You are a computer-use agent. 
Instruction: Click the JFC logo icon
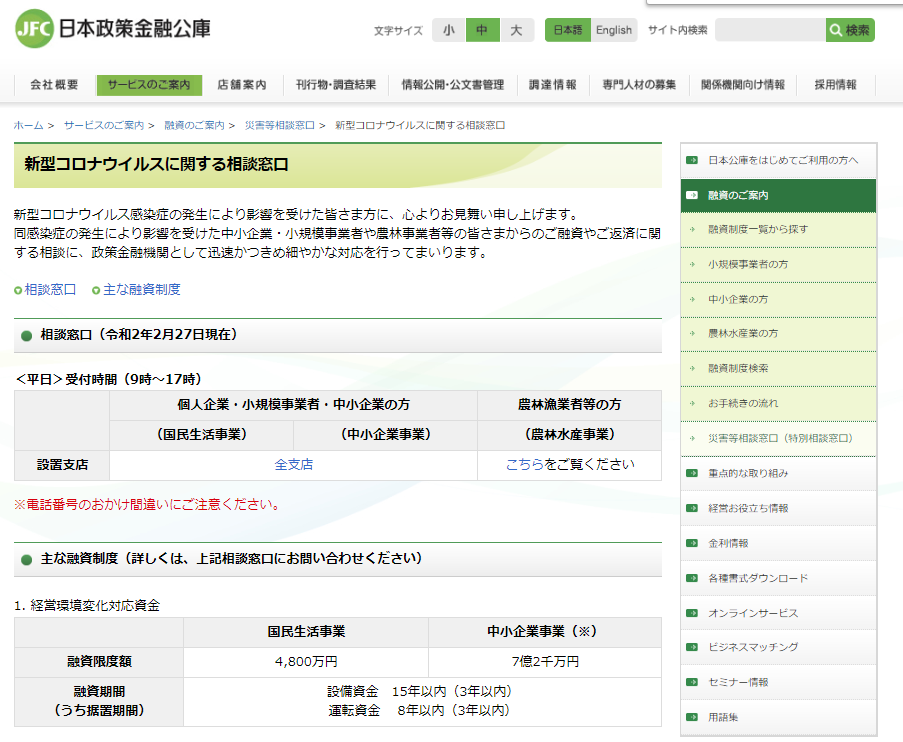click(35, 29)
